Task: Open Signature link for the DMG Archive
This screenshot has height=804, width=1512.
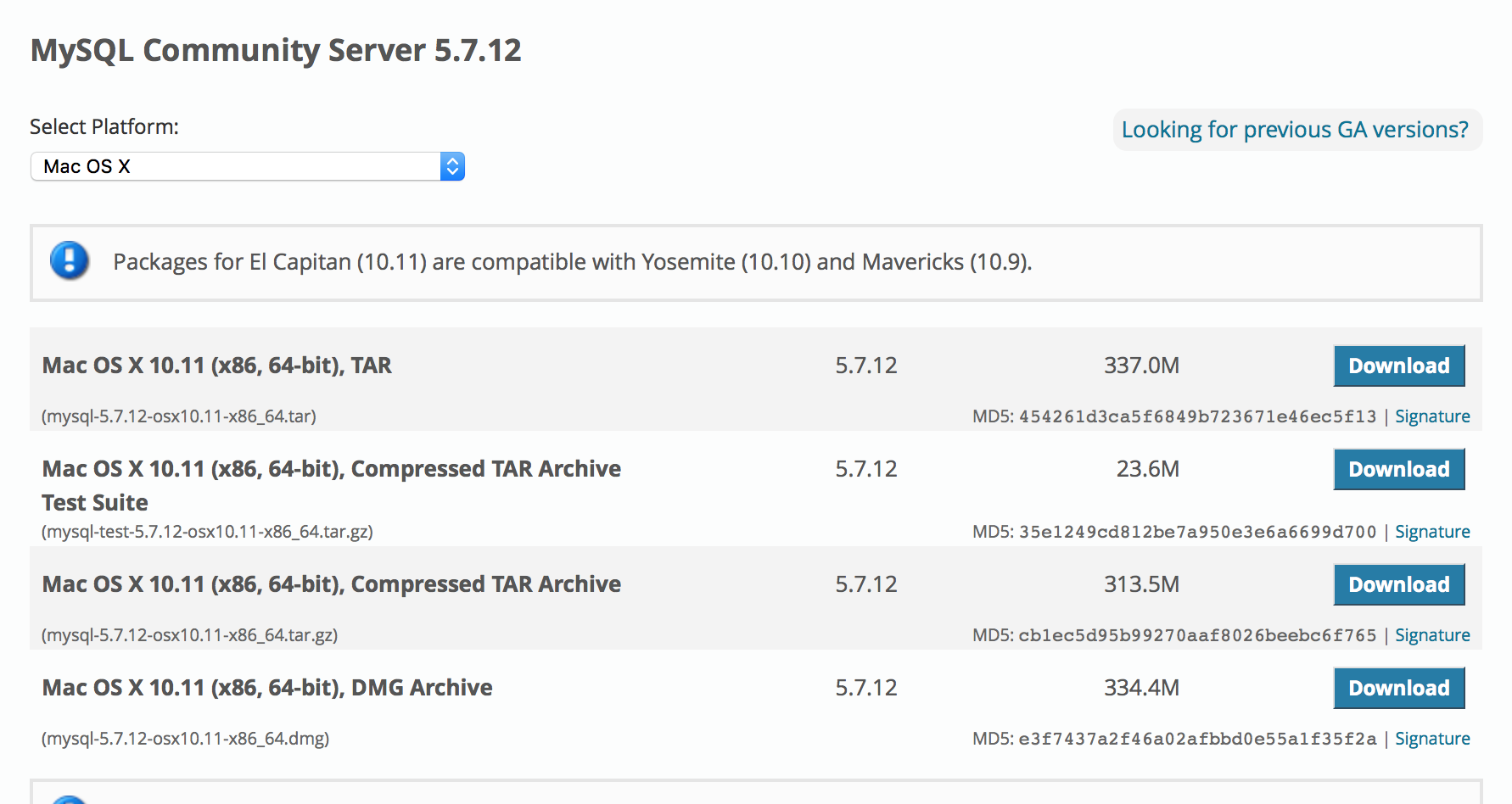Action: point(1432,739)
